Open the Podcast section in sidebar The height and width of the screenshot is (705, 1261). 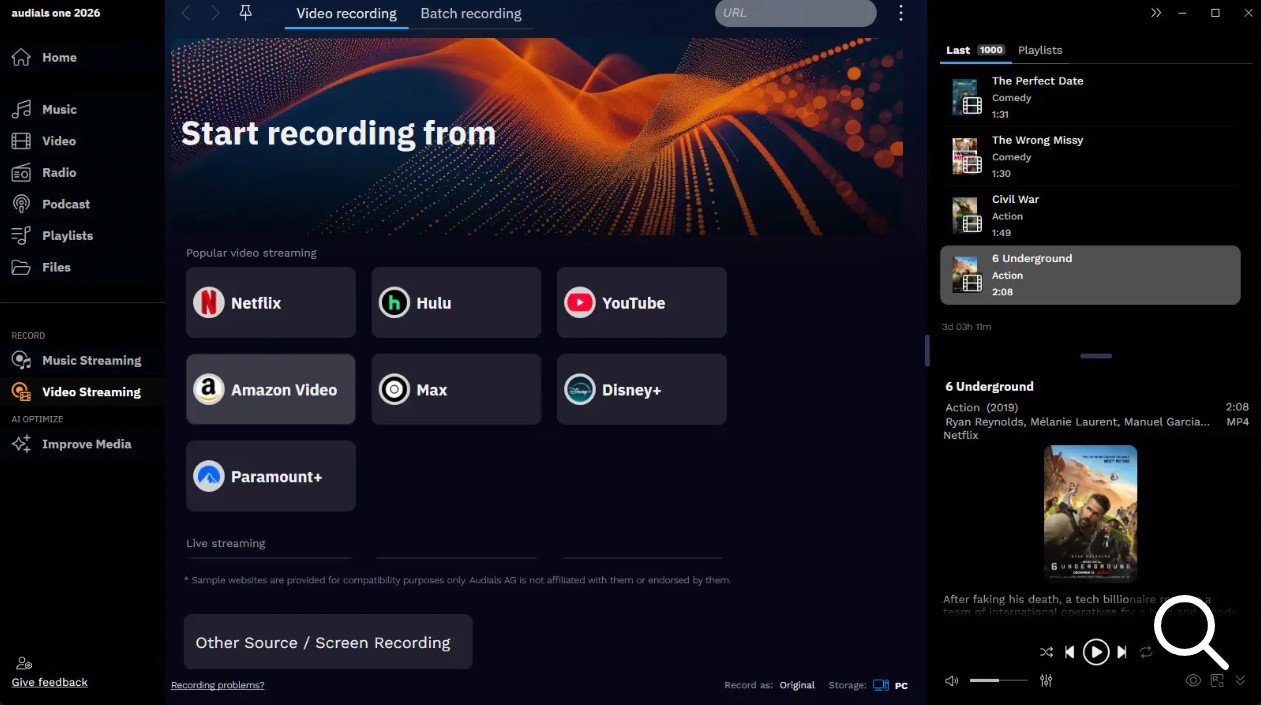tap(66, 204)
